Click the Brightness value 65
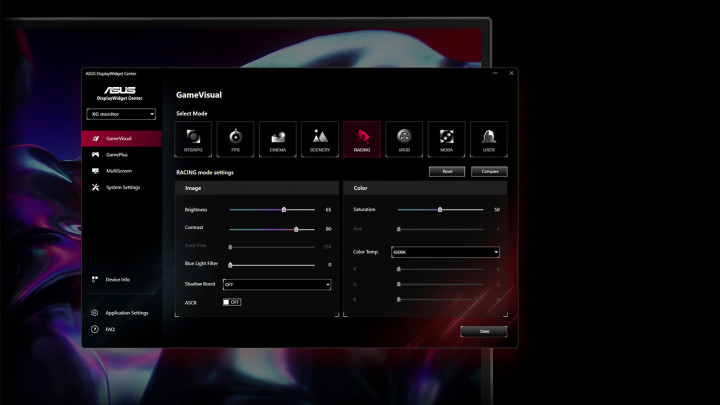Image resolution: width=720 pixels, height=405 pixels. (328, 210)
